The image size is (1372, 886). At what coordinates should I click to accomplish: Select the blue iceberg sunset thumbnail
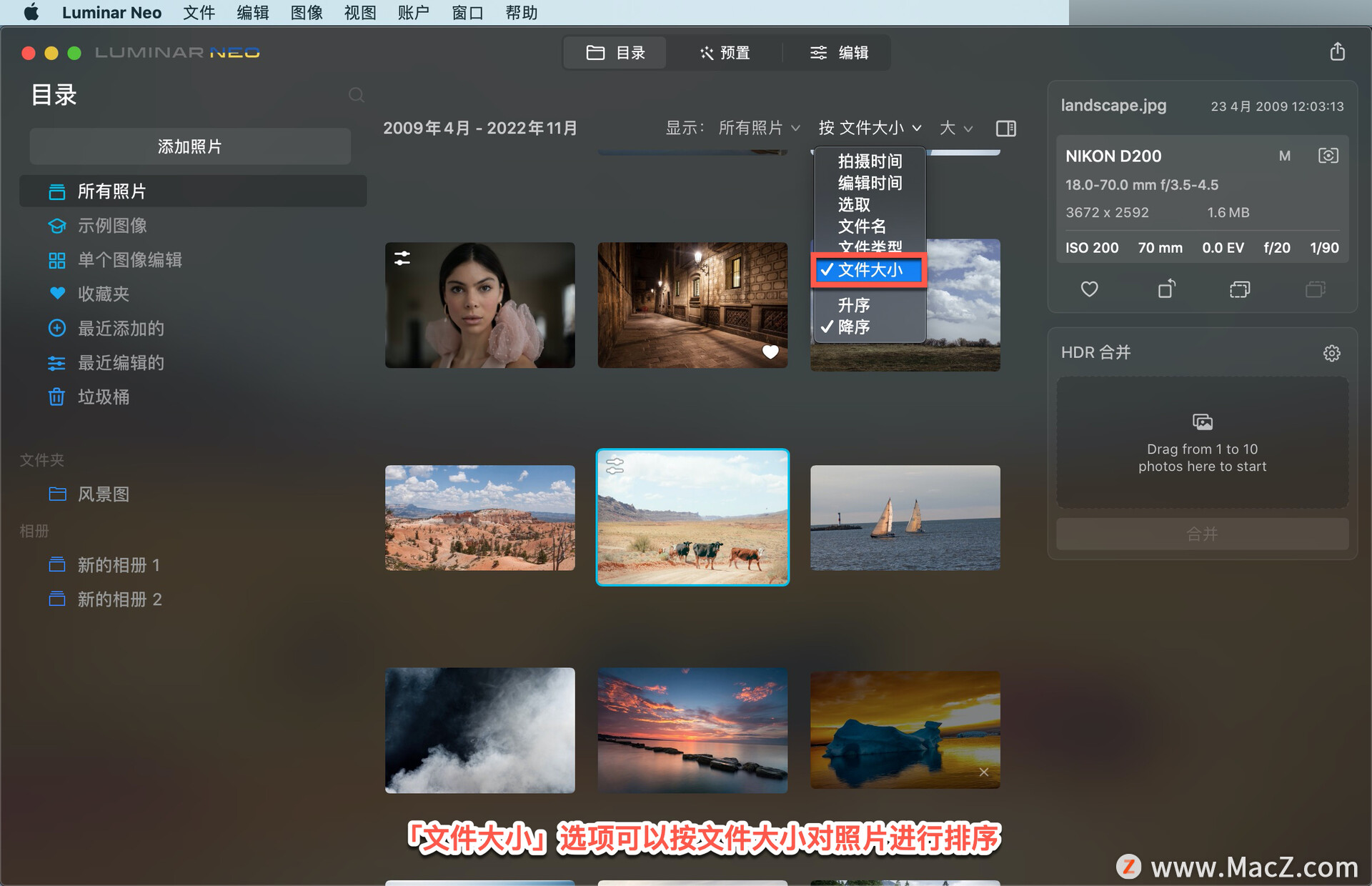pyautogui.click(x=905, y=730)
